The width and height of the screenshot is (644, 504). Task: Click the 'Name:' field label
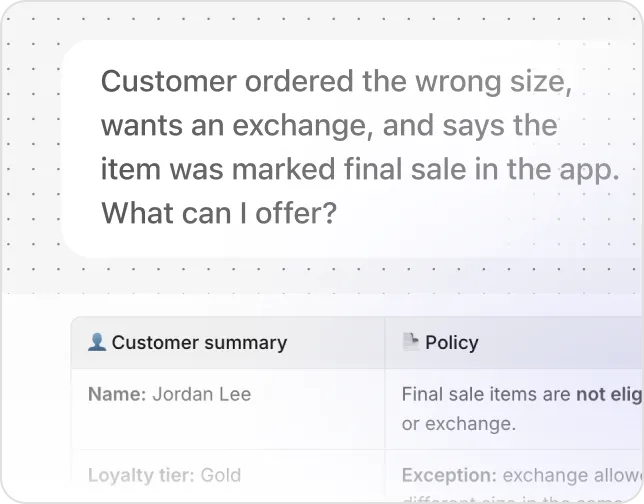[117, 394]
